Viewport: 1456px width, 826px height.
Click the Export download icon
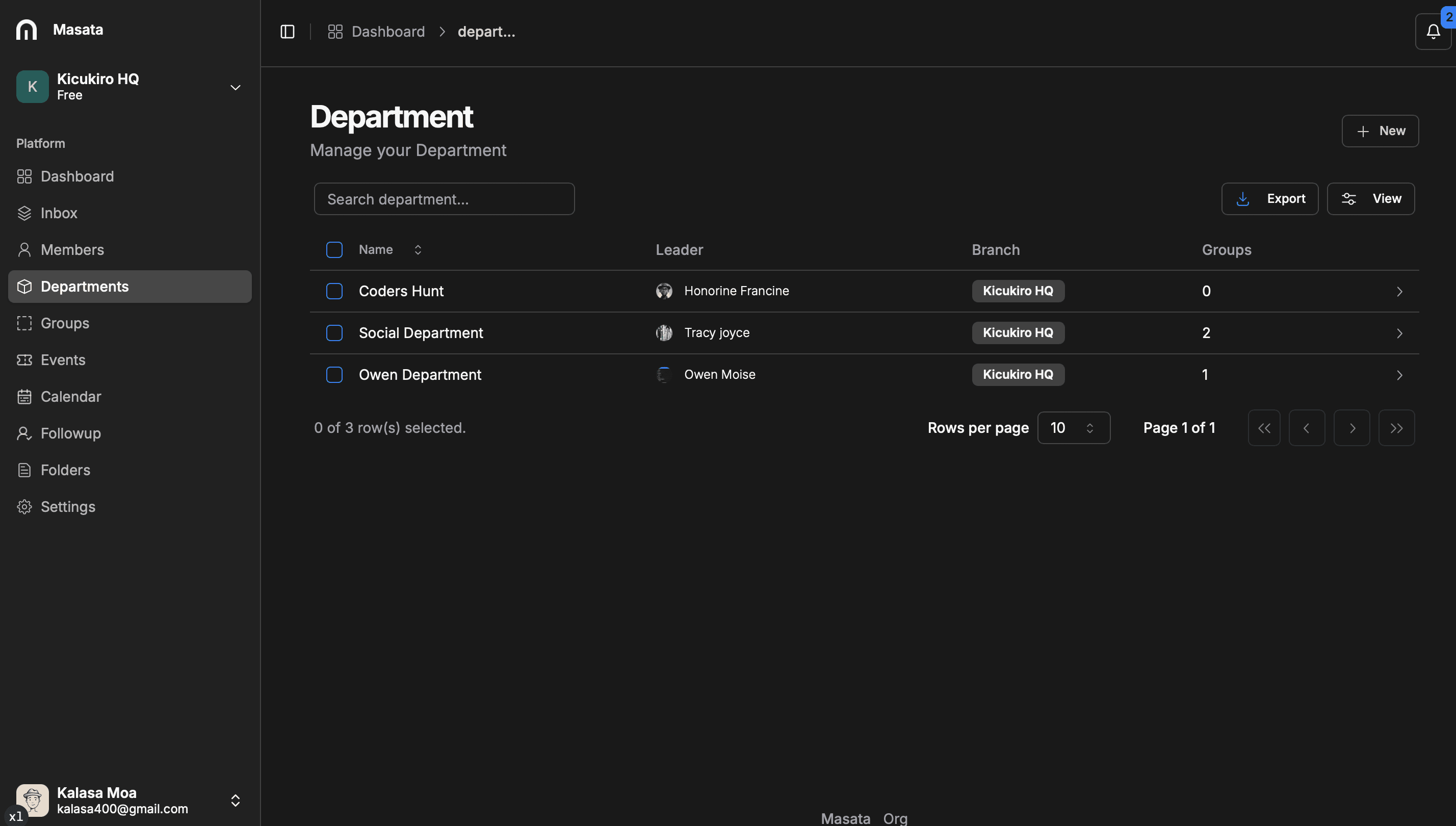(x=1242, y=198)
